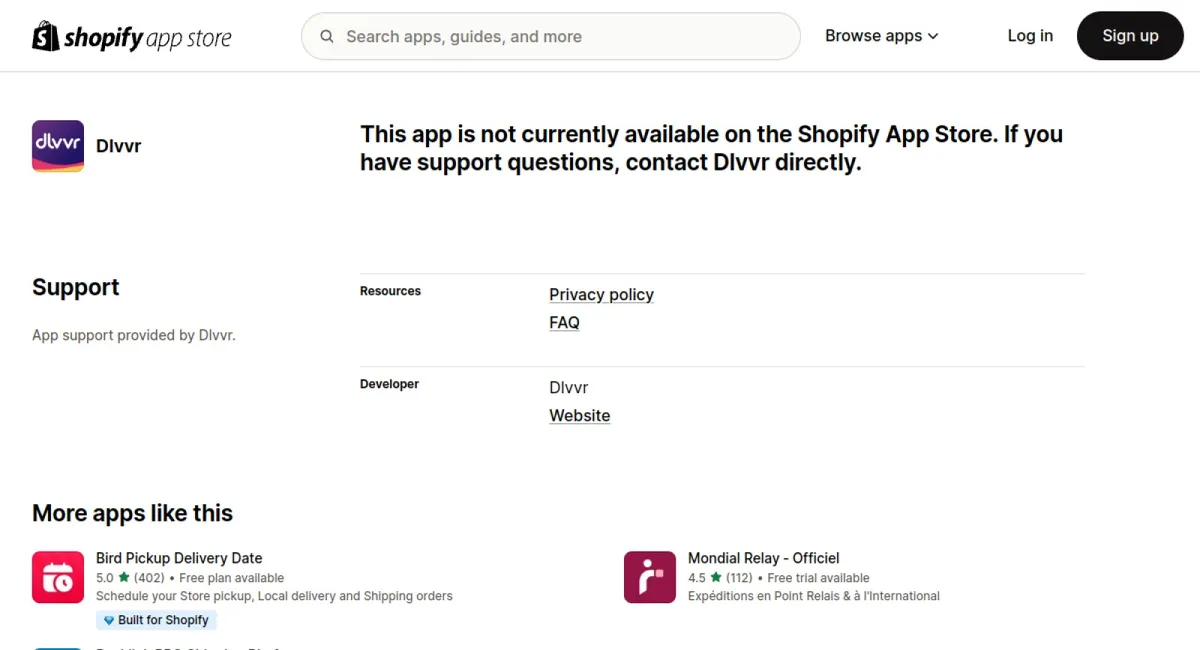The height and width of the screenshot is (650, 1200).
Task: Click the star rating beside 4.5
Action: point(716,578)
